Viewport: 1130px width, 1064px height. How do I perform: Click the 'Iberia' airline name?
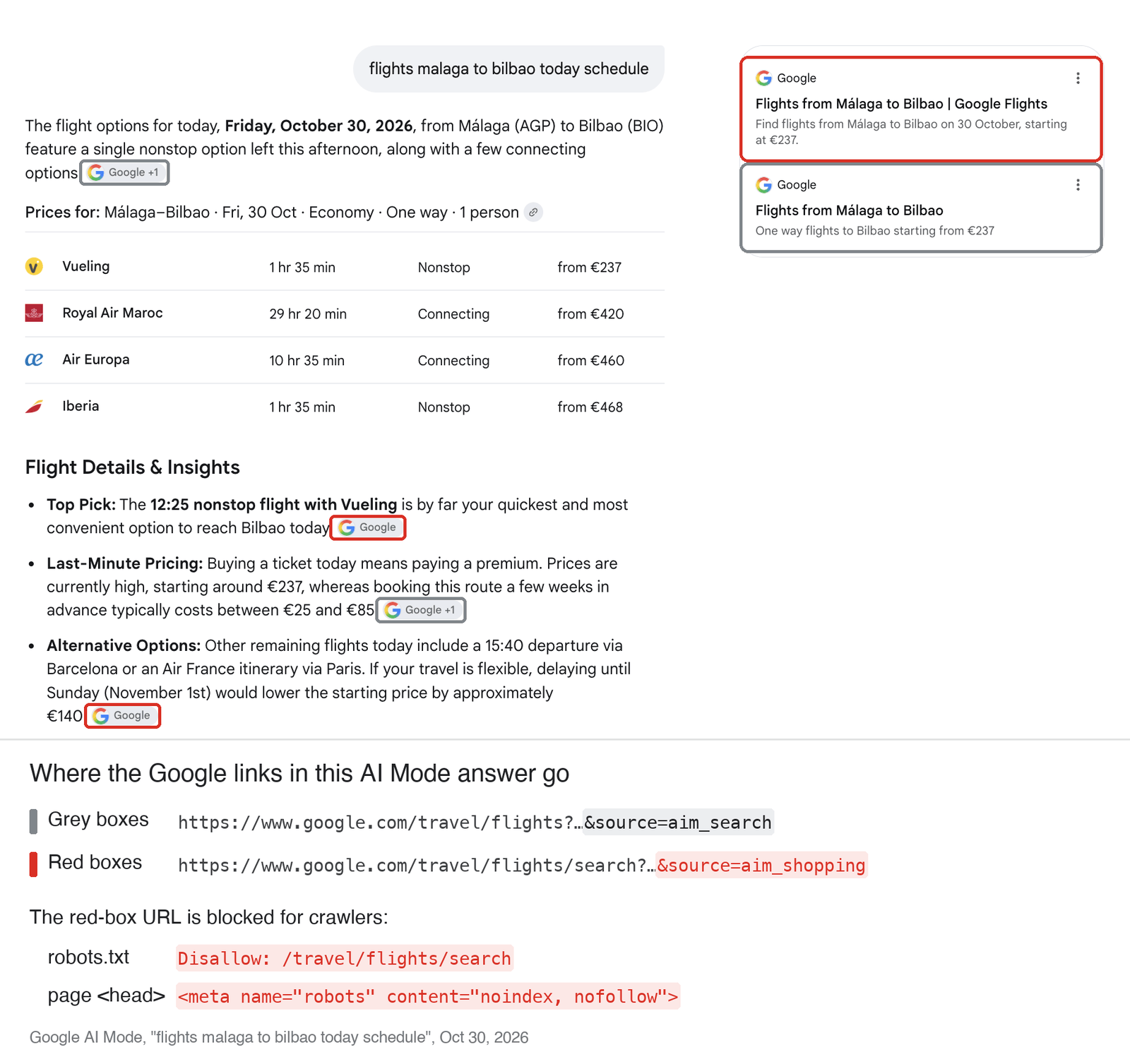(x=81, y=406)
